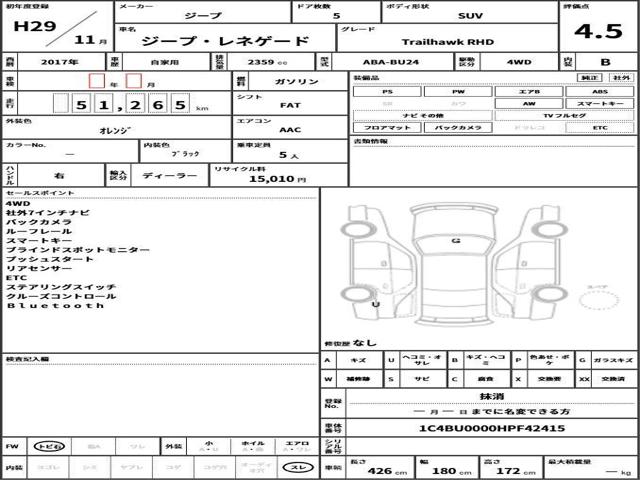Click the registration status 抹消
The height and width of the screenshot is (480, 640).
point(491,396)
